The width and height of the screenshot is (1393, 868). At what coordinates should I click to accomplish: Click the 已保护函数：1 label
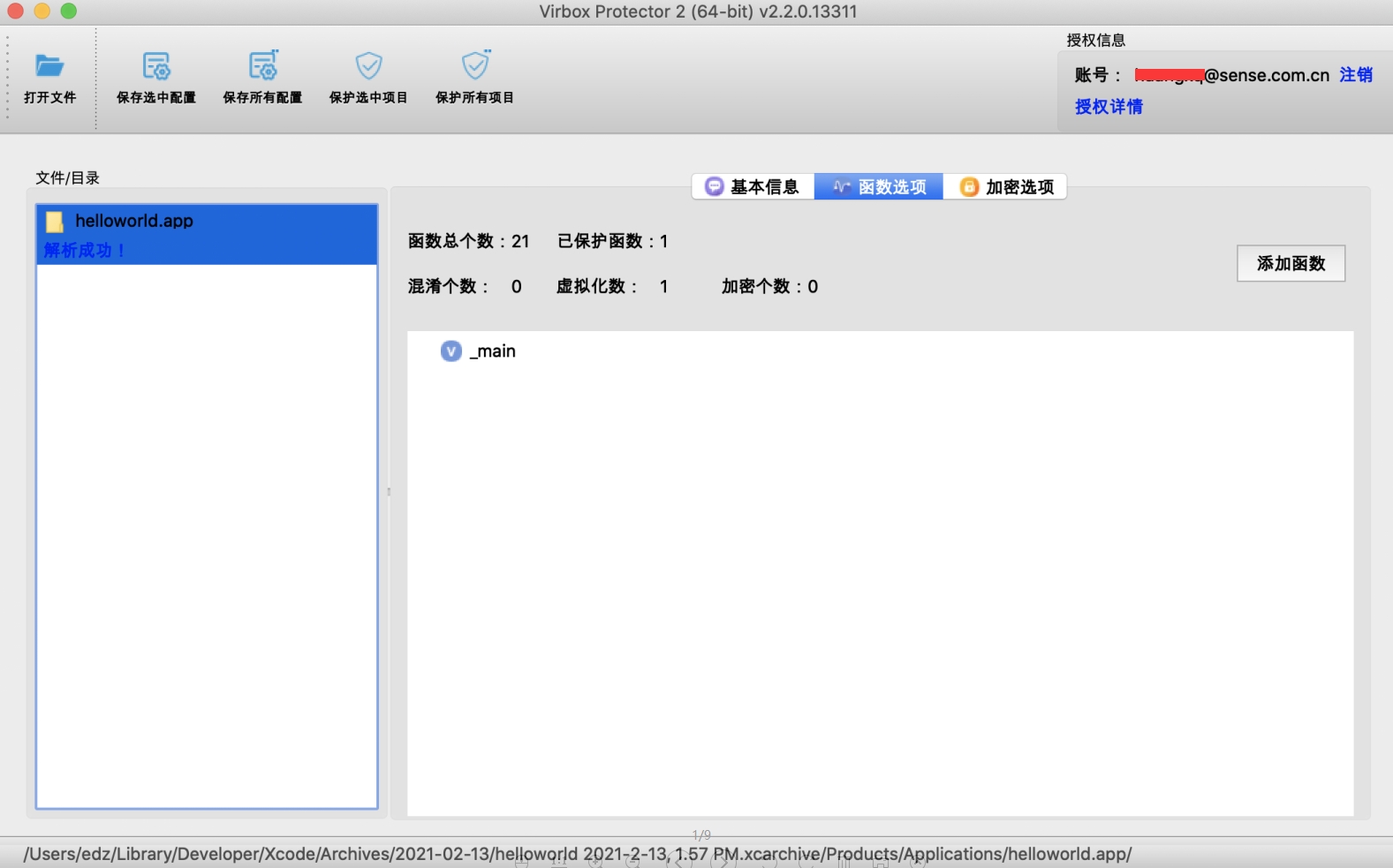(612, 241)
